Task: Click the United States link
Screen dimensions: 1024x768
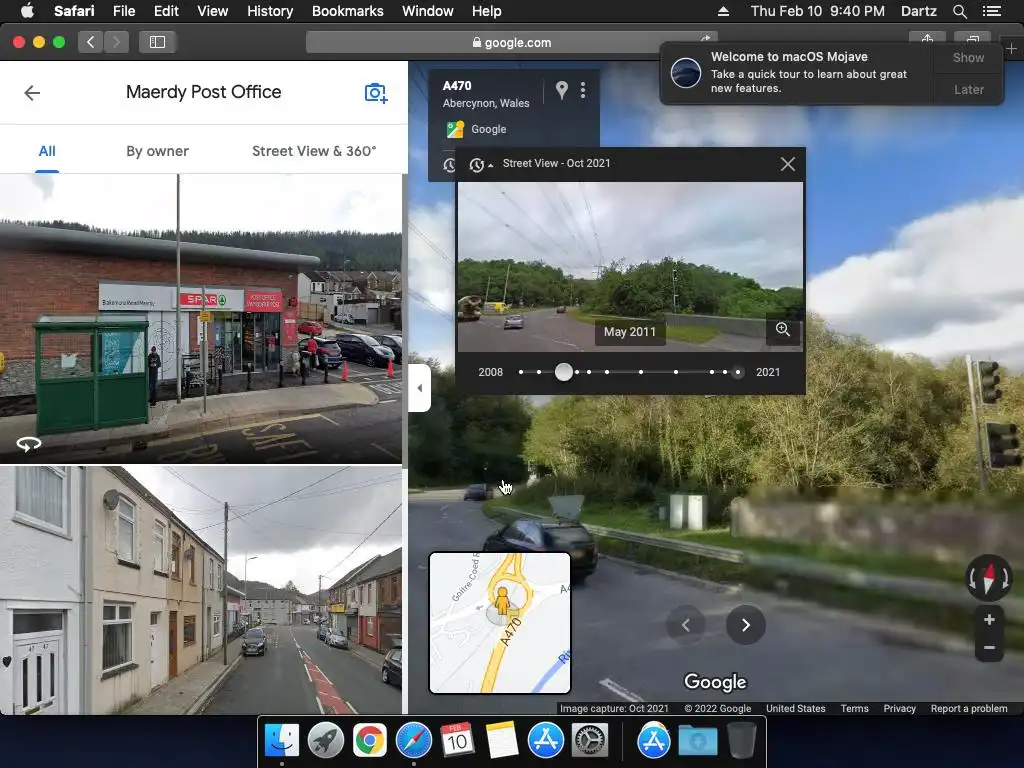Action: 795,709
